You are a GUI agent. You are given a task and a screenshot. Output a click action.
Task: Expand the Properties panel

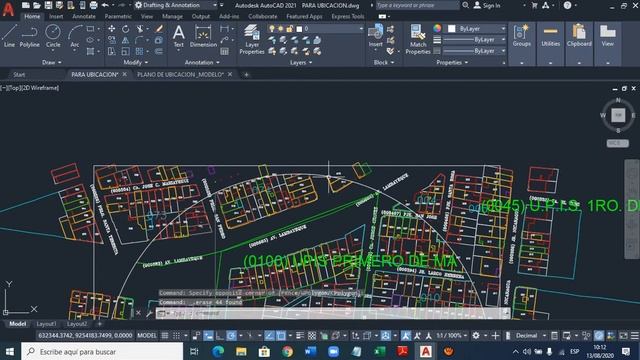[452, 62]
